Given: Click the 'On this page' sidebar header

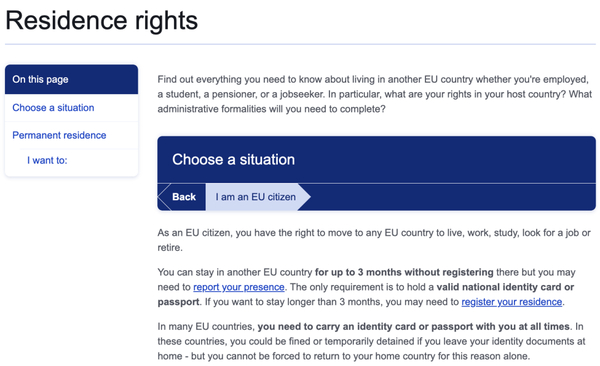Looking at the screenshot, I should (x=72, y=79).
